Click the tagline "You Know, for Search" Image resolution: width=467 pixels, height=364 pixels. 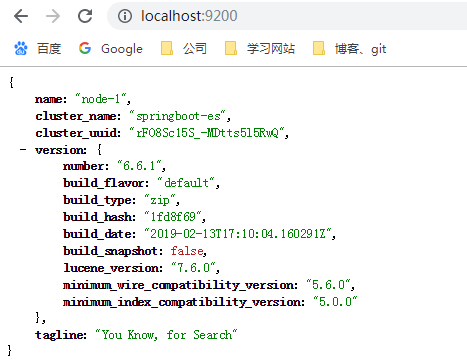(166, 335)
